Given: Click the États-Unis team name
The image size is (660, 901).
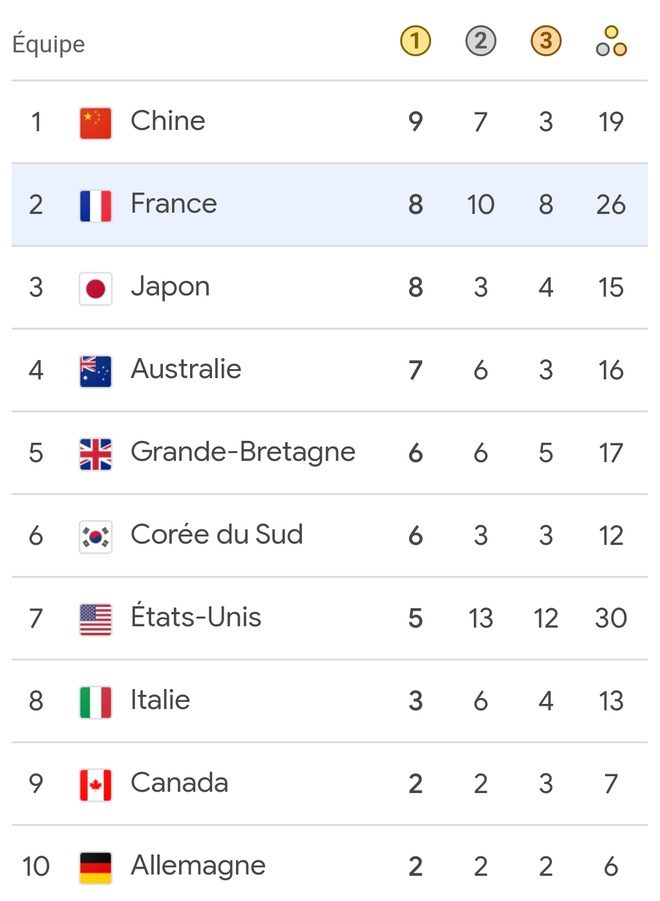Looking at the screenshot, I should click(x=196, y=617).
